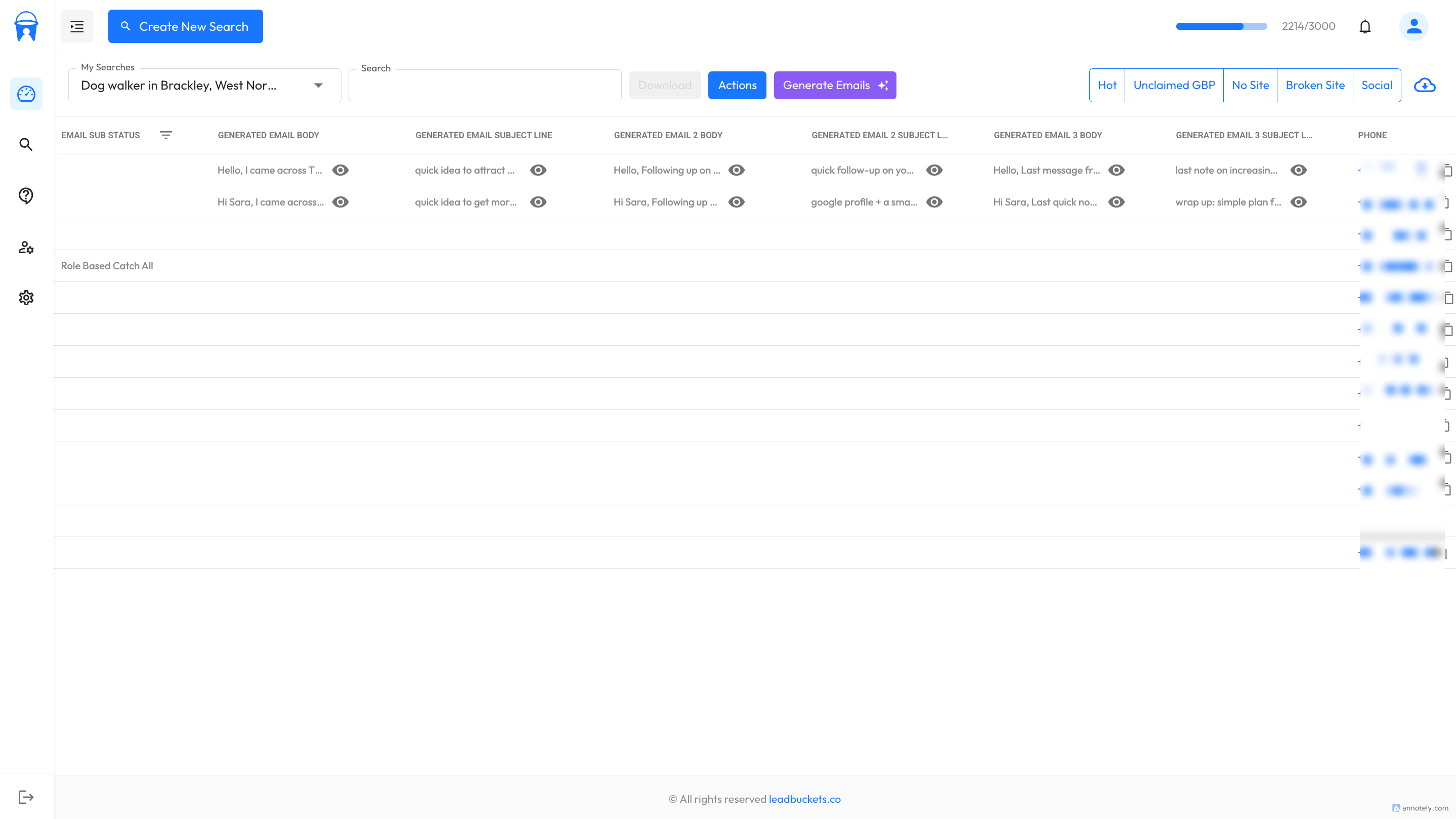Log out using the sidebar exit icon
Screen dimensions: 1456x819
pos(26,797)
